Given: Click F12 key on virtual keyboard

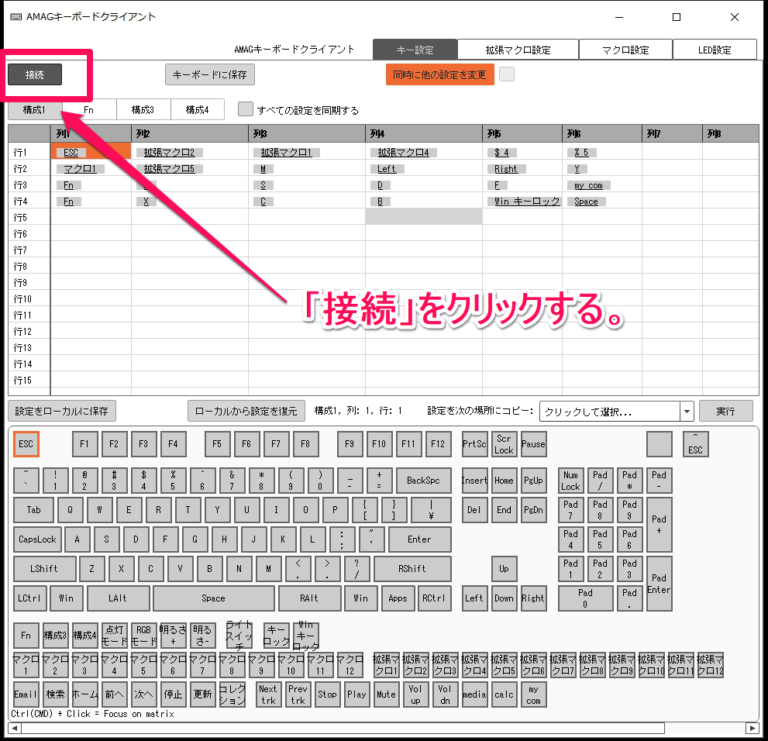Looking at the screenshot, I should click(x=438, y=444).
